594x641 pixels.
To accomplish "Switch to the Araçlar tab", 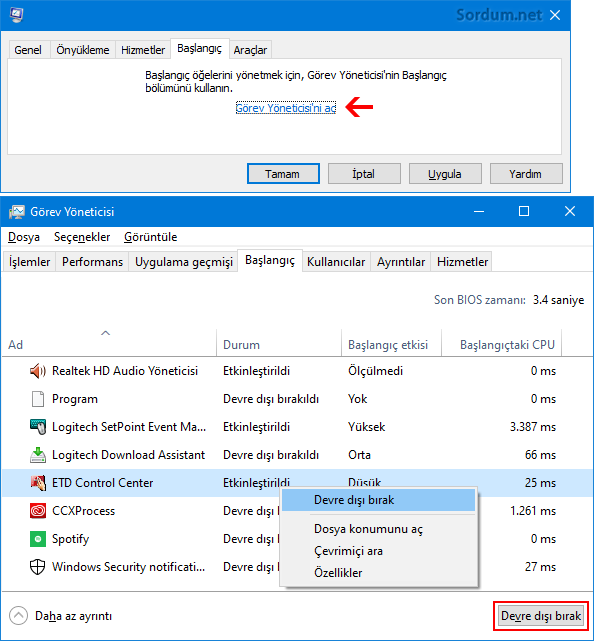I will [x=250, y=50].
